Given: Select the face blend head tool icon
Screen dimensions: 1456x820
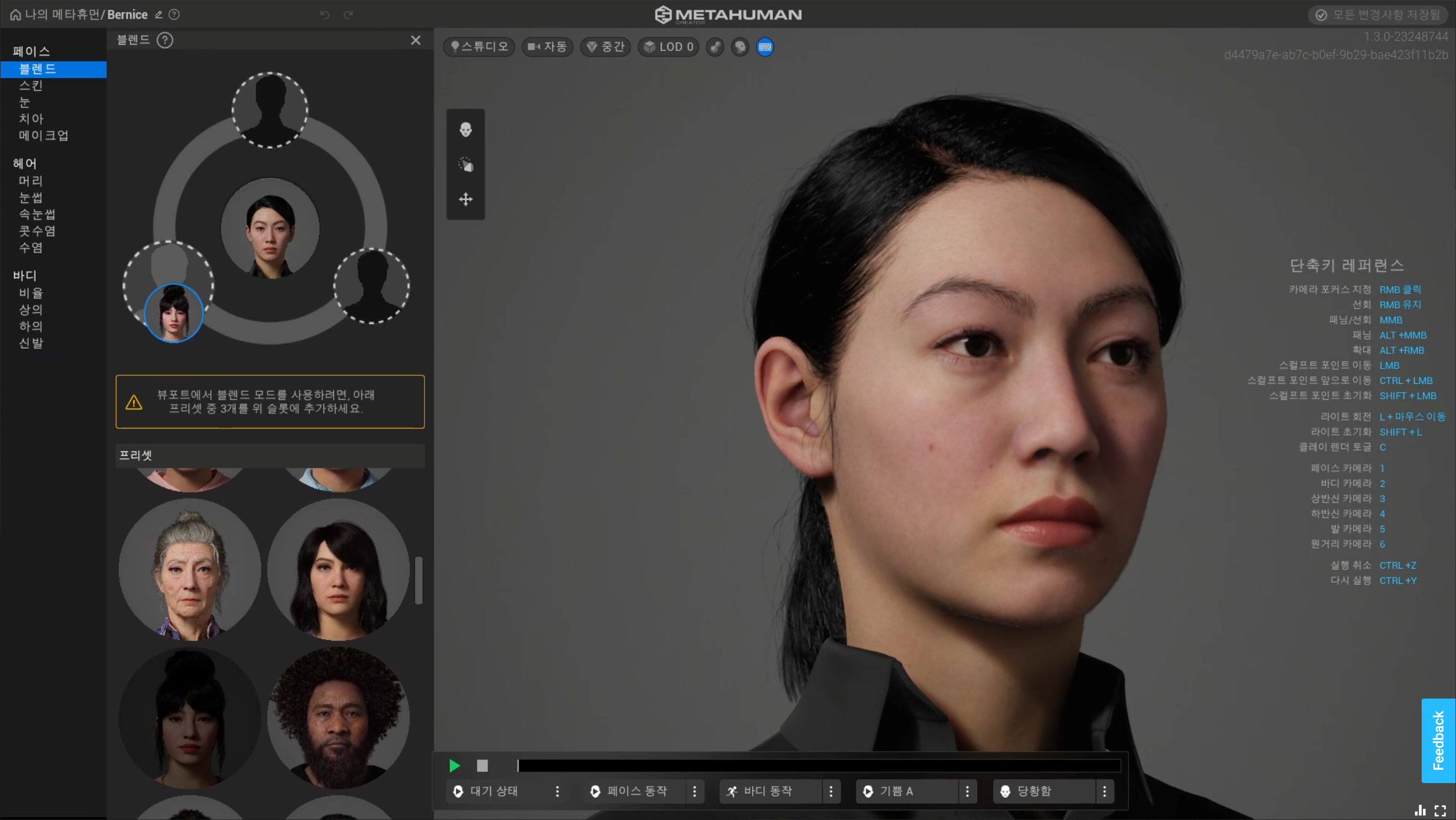Looking at the screenshot, I should click(x=465, y=130).
